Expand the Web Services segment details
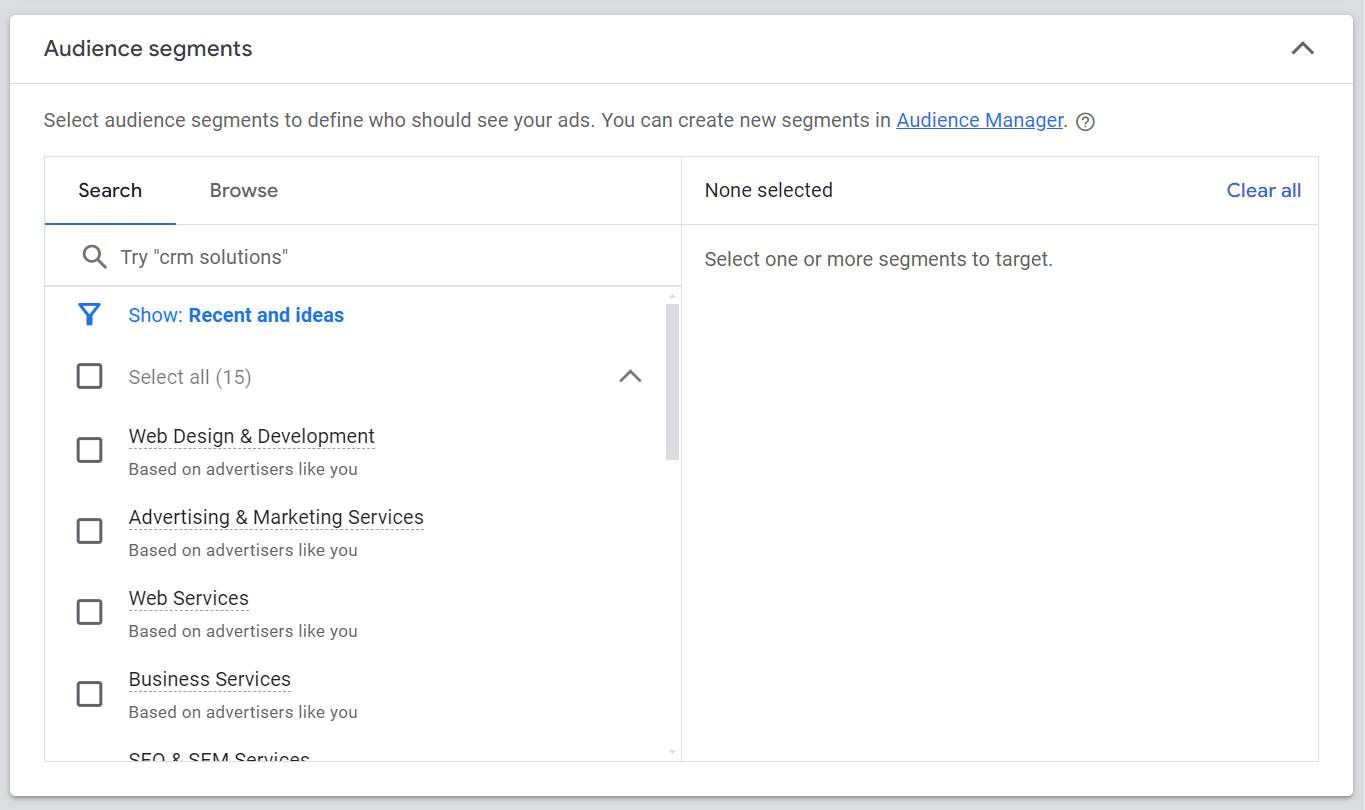The height and width of the screenshot is (810, 1365). click(x=188, y=598)
